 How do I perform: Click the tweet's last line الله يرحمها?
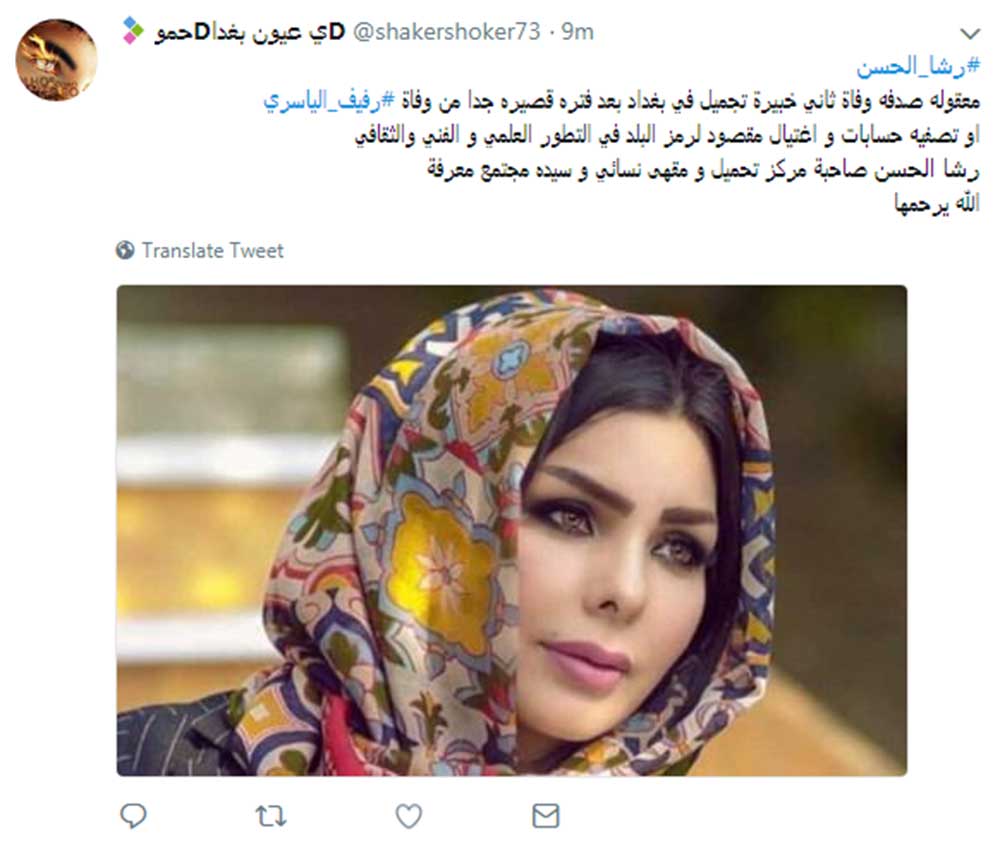click(x=937, y=203)
